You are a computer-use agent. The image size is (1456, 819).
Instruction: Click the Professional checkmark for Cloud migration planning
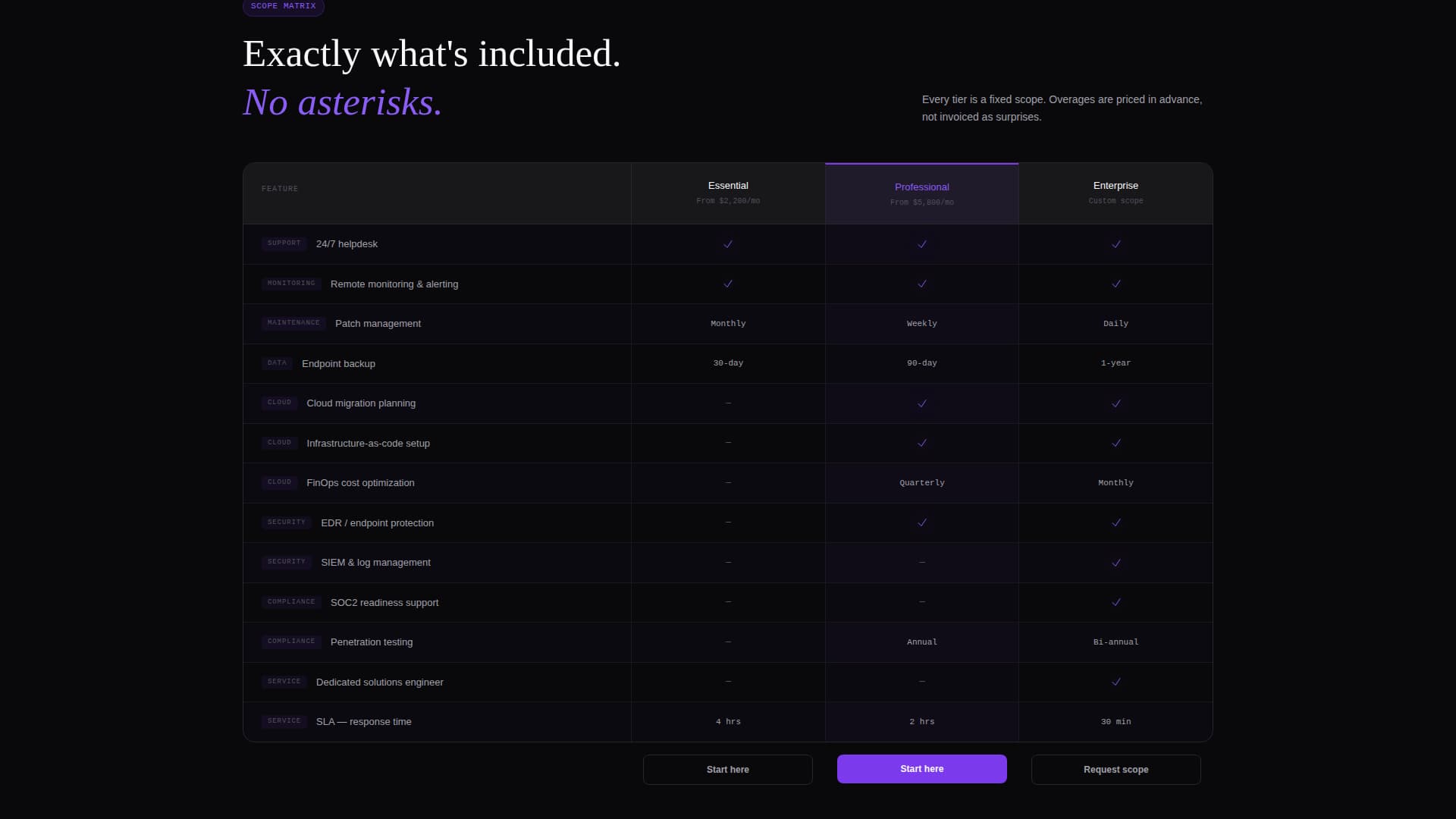click(921, 403)
